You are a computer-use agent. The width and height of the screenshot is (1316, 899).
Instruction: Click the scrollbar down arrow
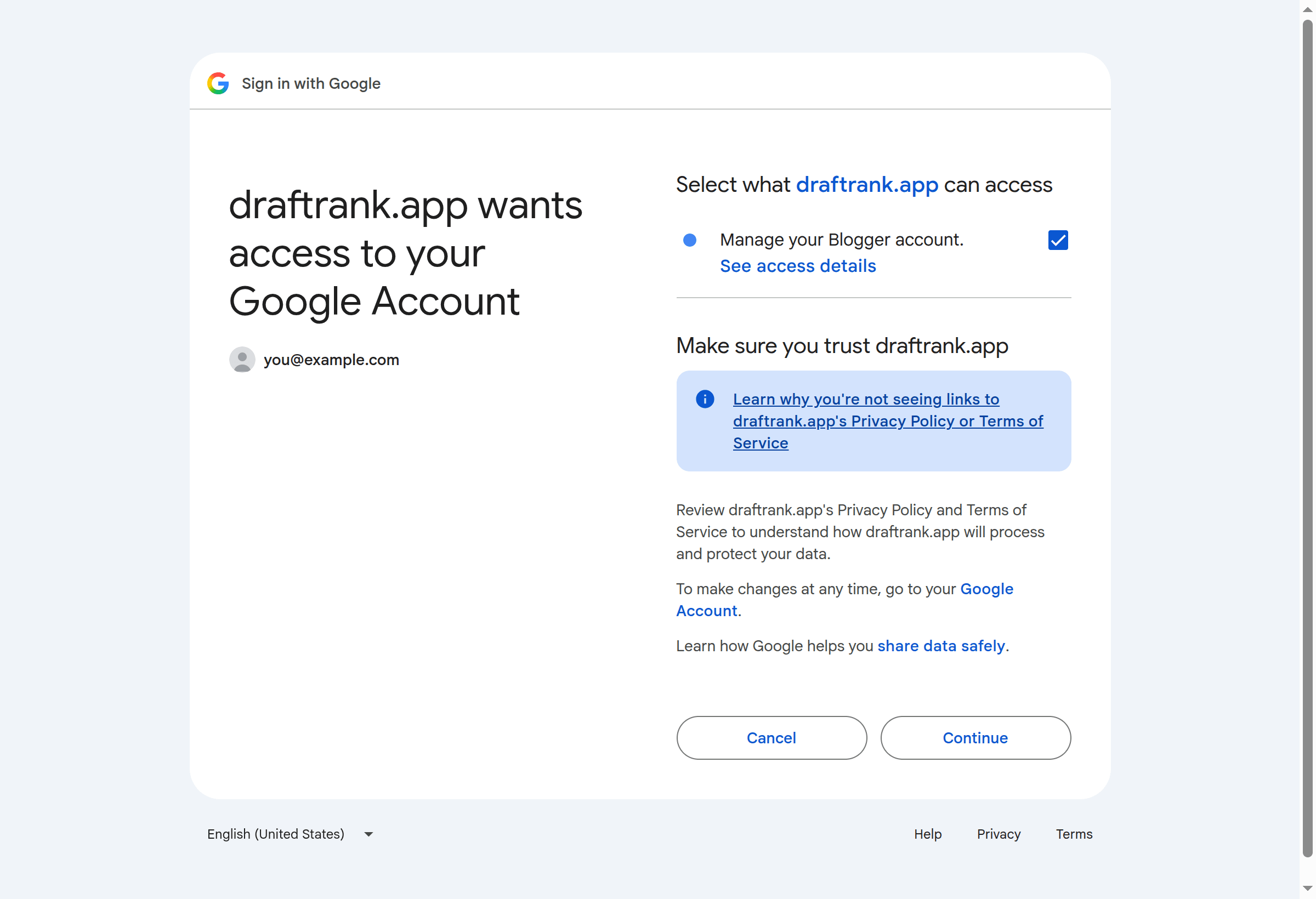(x=1307, y=888)
